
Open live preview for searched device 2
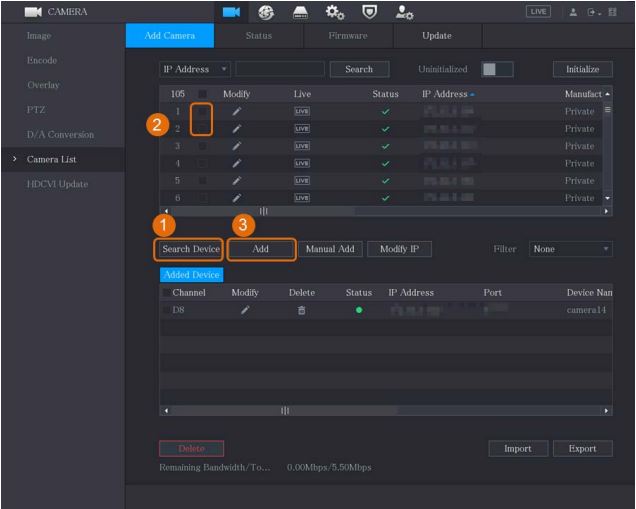coord(302,129)
